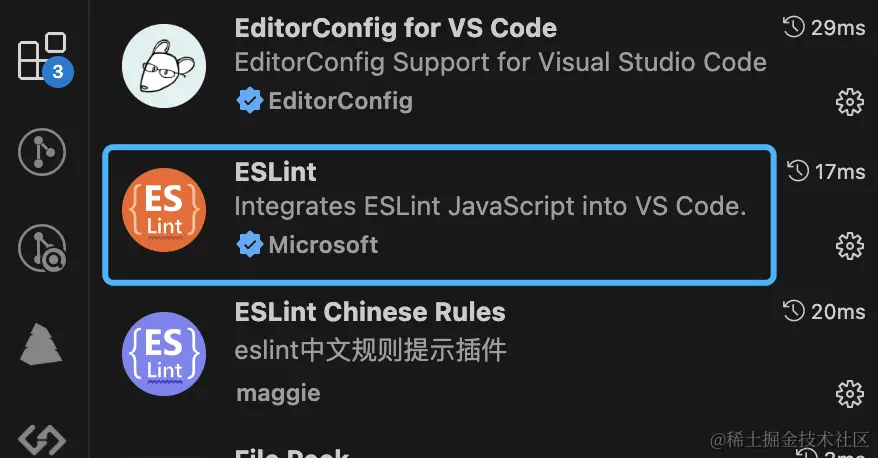
Task: Click the Microsoft publisher name
Action: tap(323, 244)
